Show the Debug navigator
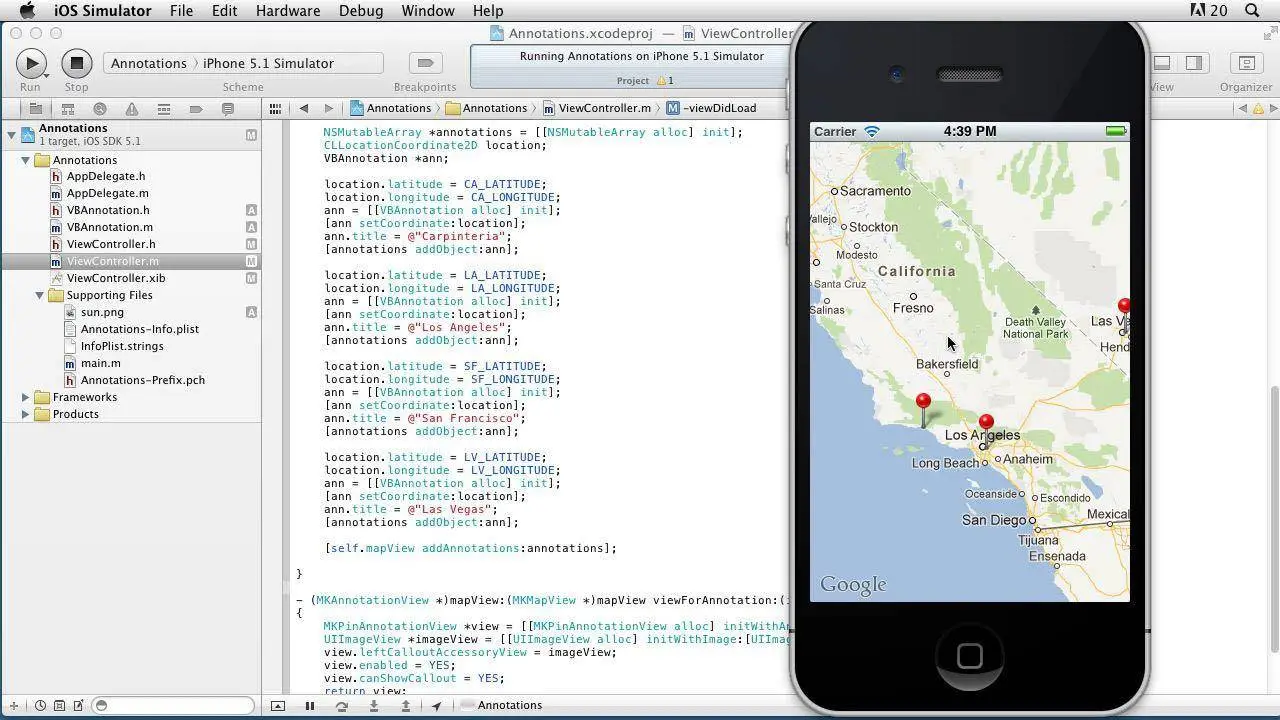 tap(164, 109)
